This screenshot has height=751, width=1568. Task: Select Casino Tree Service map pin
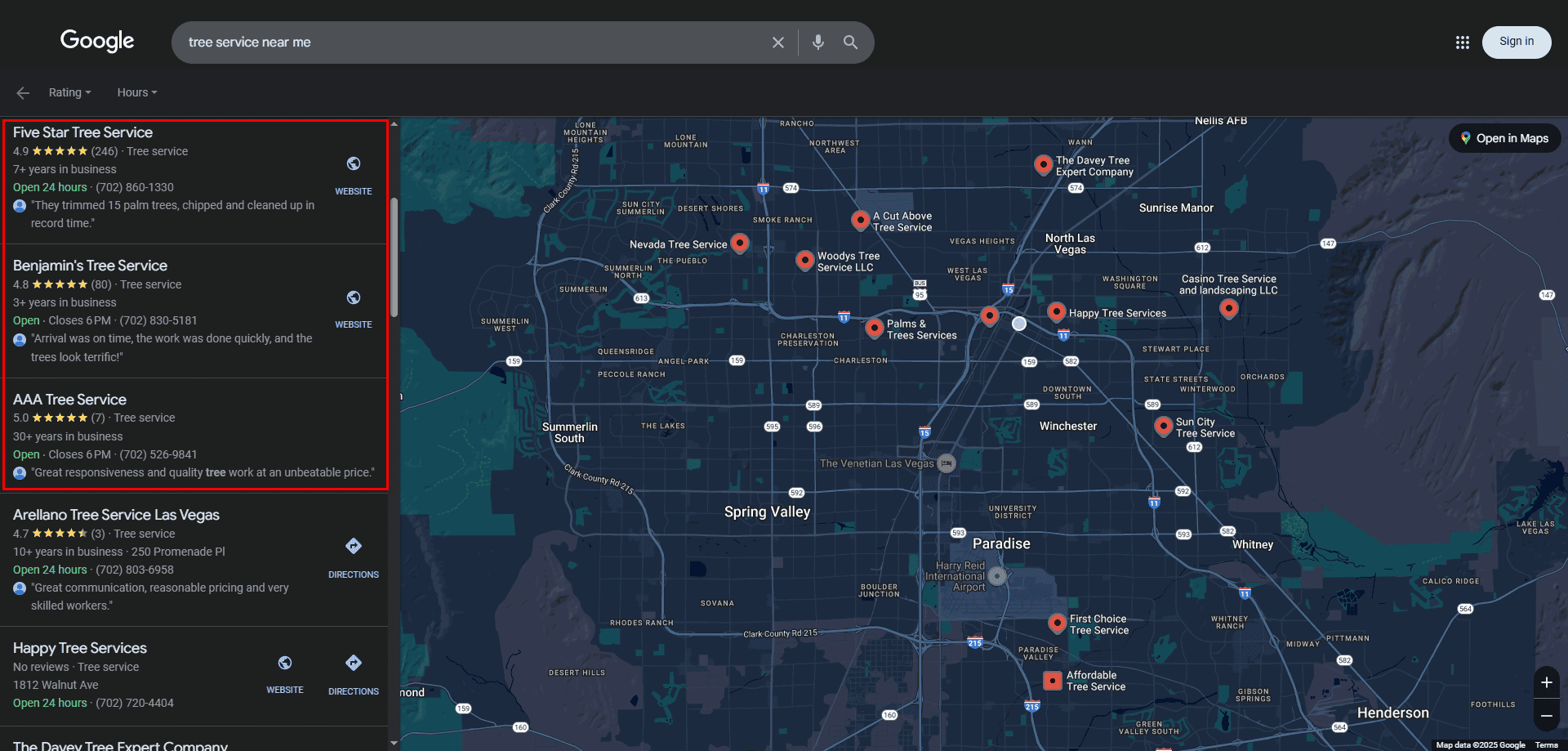(1228, 308)
